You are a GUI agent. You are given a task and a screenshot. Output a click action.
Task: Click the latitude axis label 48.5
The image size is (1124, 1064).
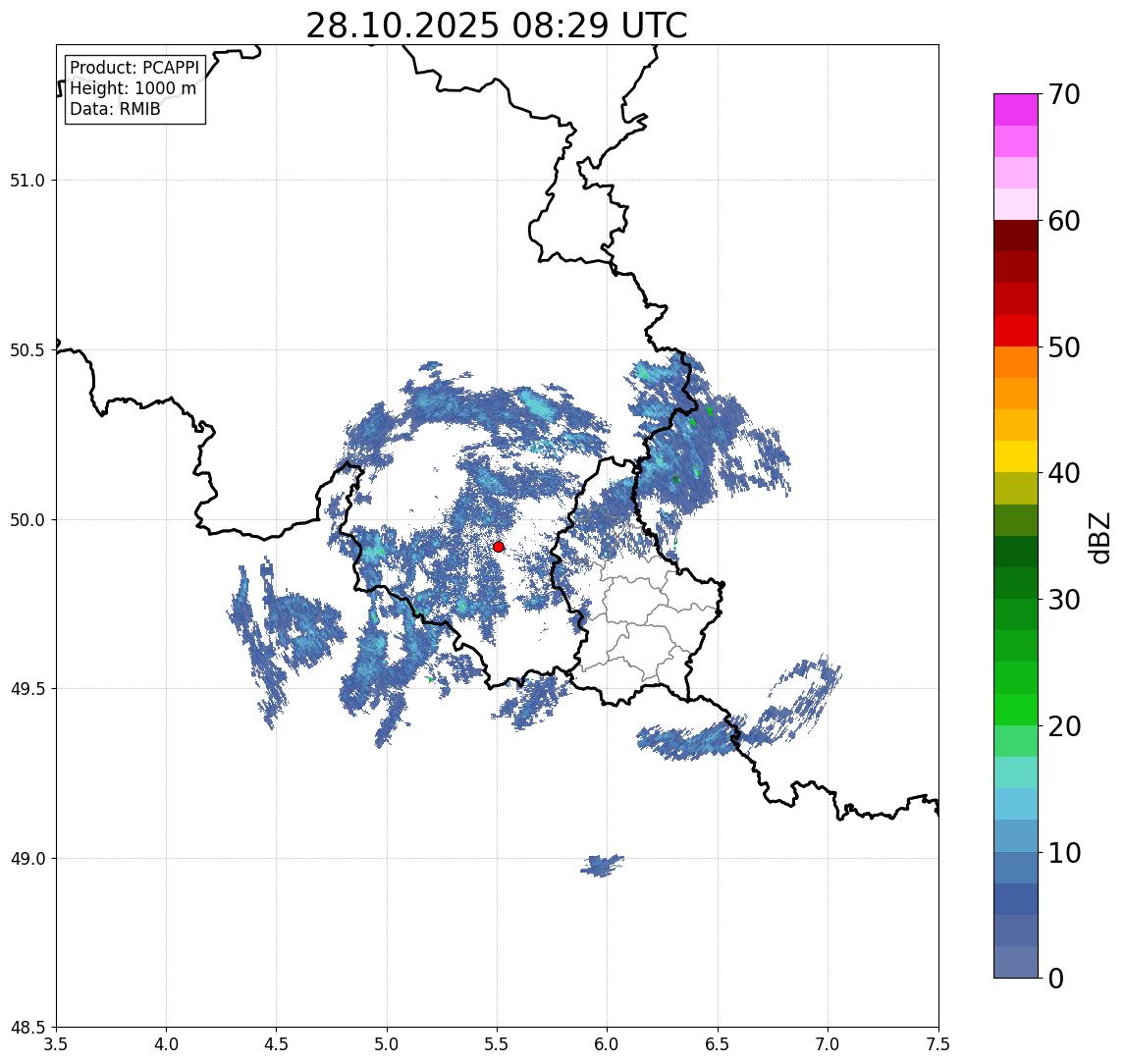[x=27, y=1028]
